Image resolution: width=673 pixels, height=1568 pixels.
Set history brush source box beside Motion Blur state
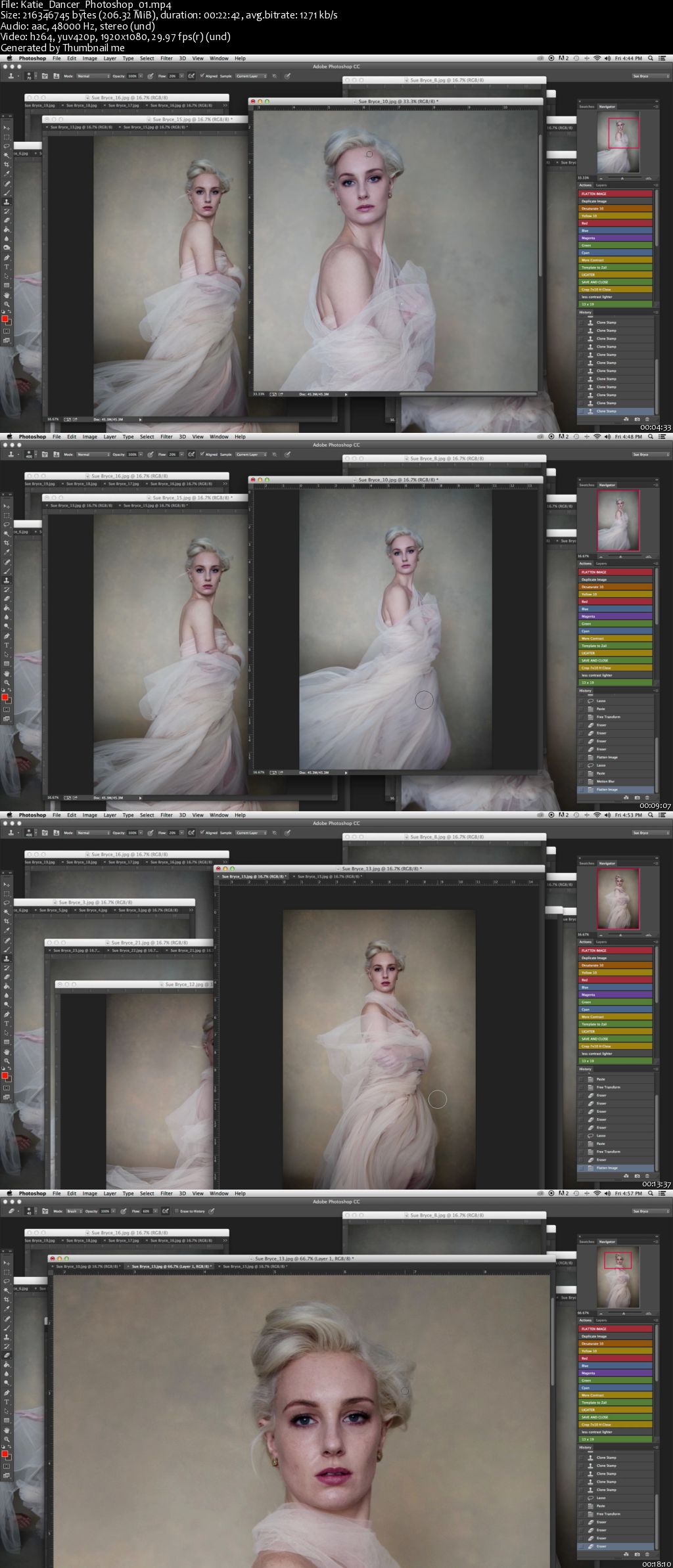click(x=581, y=782)
